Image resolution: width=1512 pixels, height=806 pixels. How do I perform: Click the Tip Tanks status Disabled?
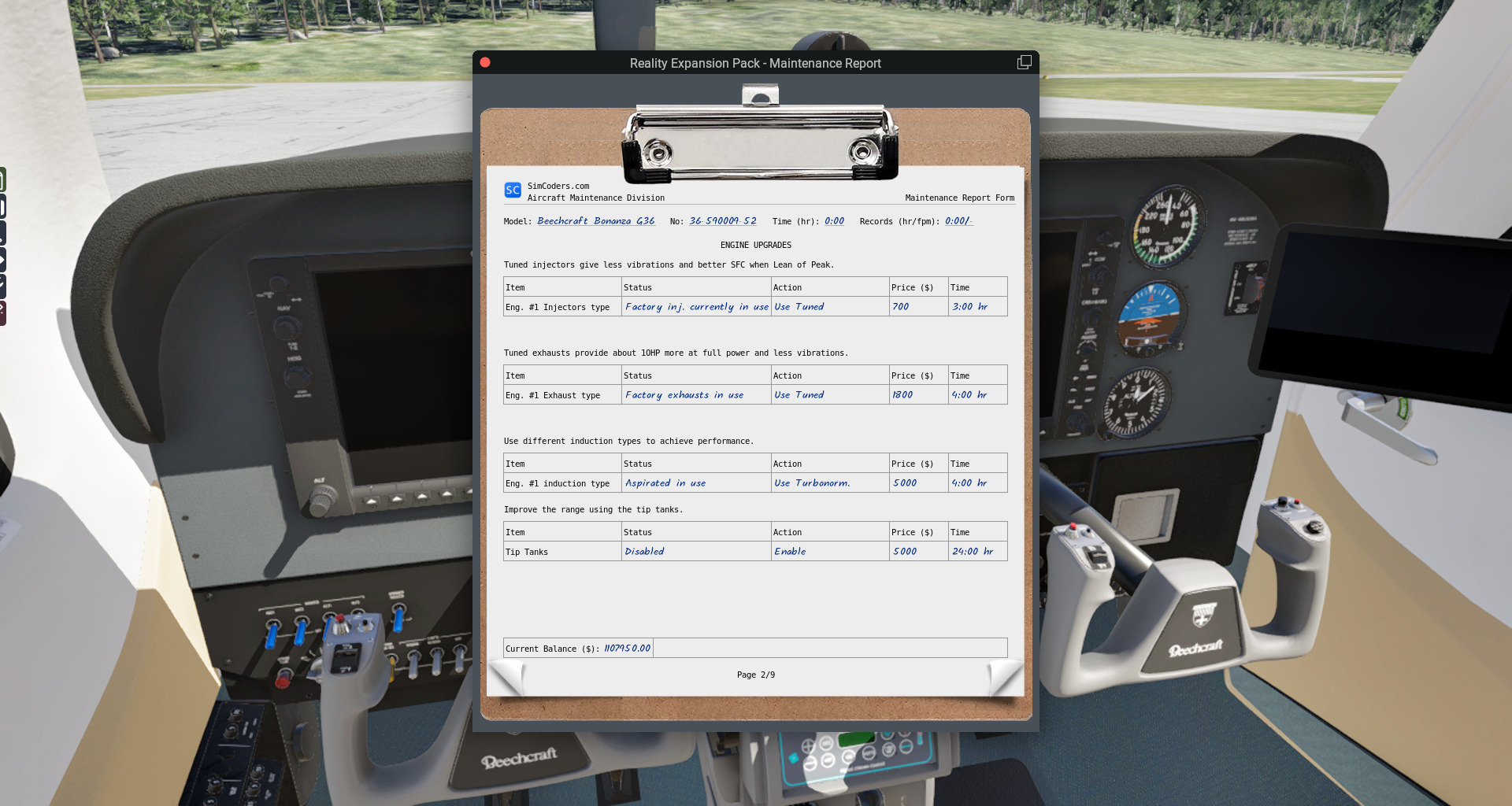644,552
